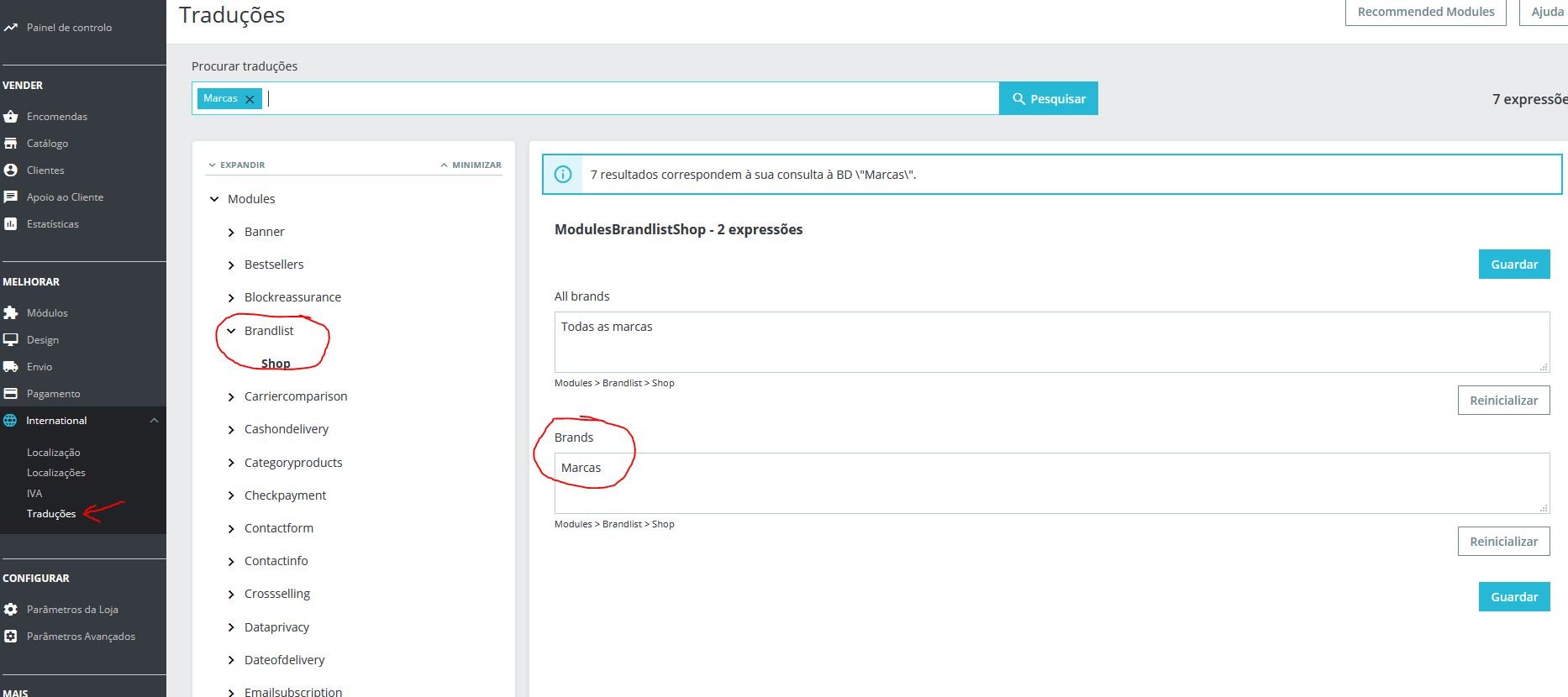Expand the Crossselling module arrow
This screenshot has width=1568, height=697.
tap(231, 595)
